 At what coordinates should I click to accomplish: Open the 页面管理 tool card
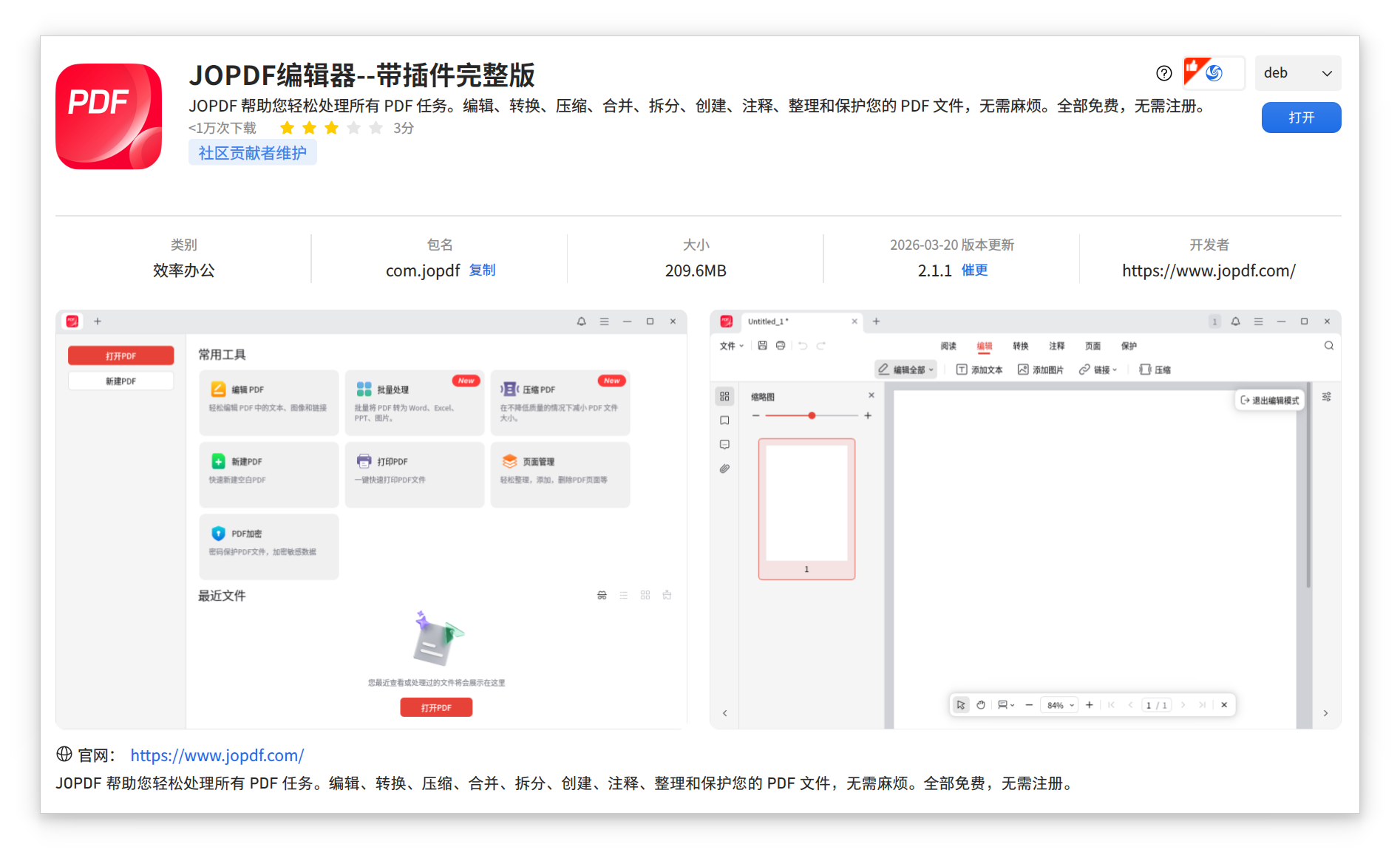pyautogui.click(x=560, y=474)
